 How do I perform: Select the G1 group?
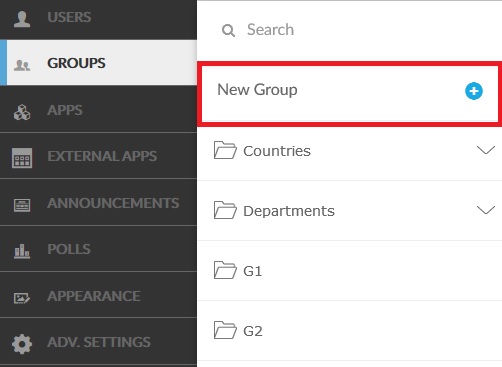point(350,270)
